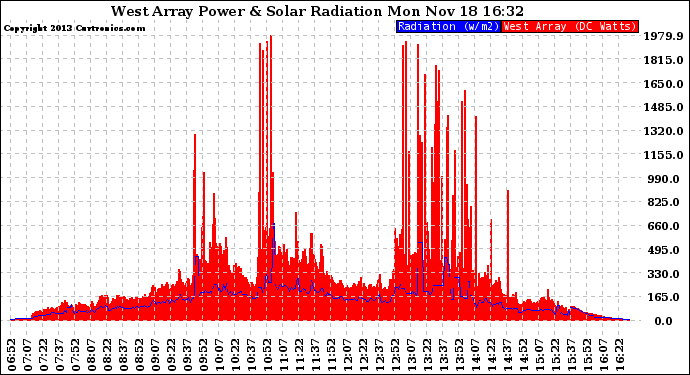Click the 15:22 time label on x-axis

click(x=555, y=355)
